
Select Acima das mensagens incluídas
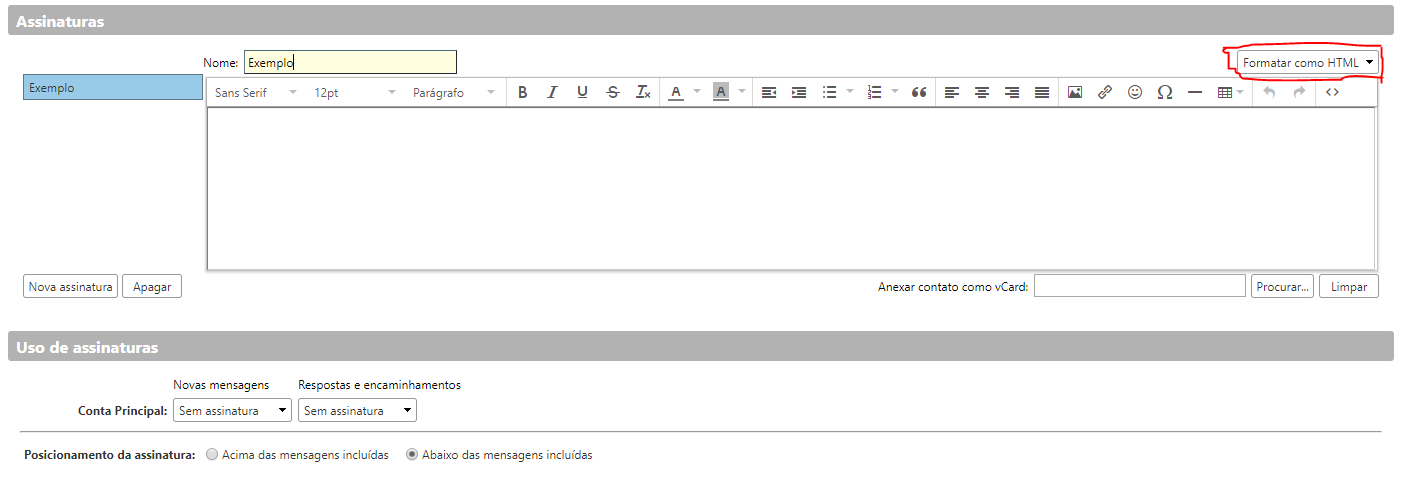click(212, 455)
